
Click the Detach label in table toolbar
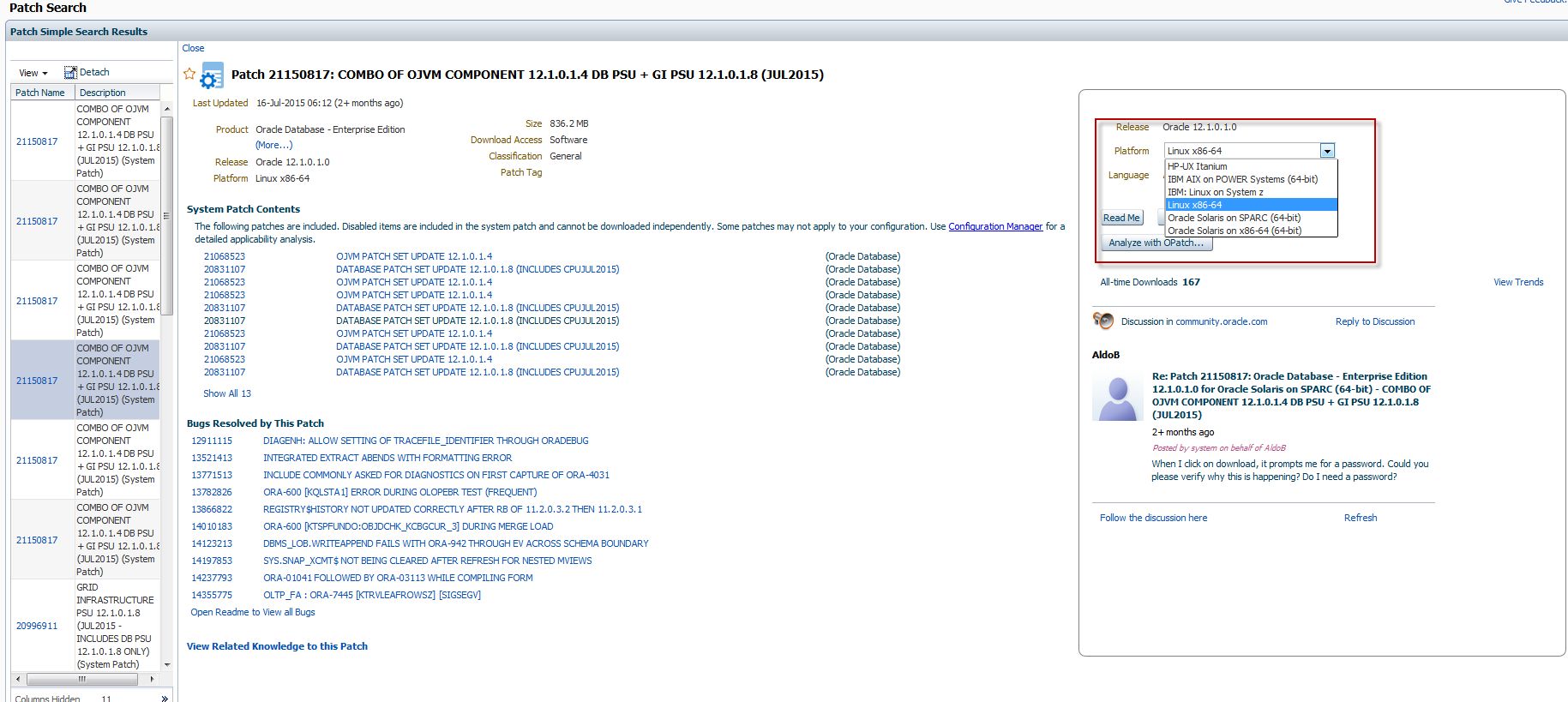94,72
